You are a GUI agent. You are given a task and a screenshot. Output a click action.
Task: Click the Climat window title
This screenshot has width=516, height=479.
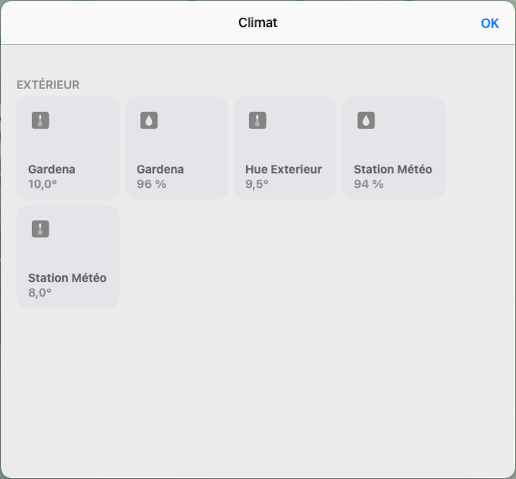tap(258, 23)
